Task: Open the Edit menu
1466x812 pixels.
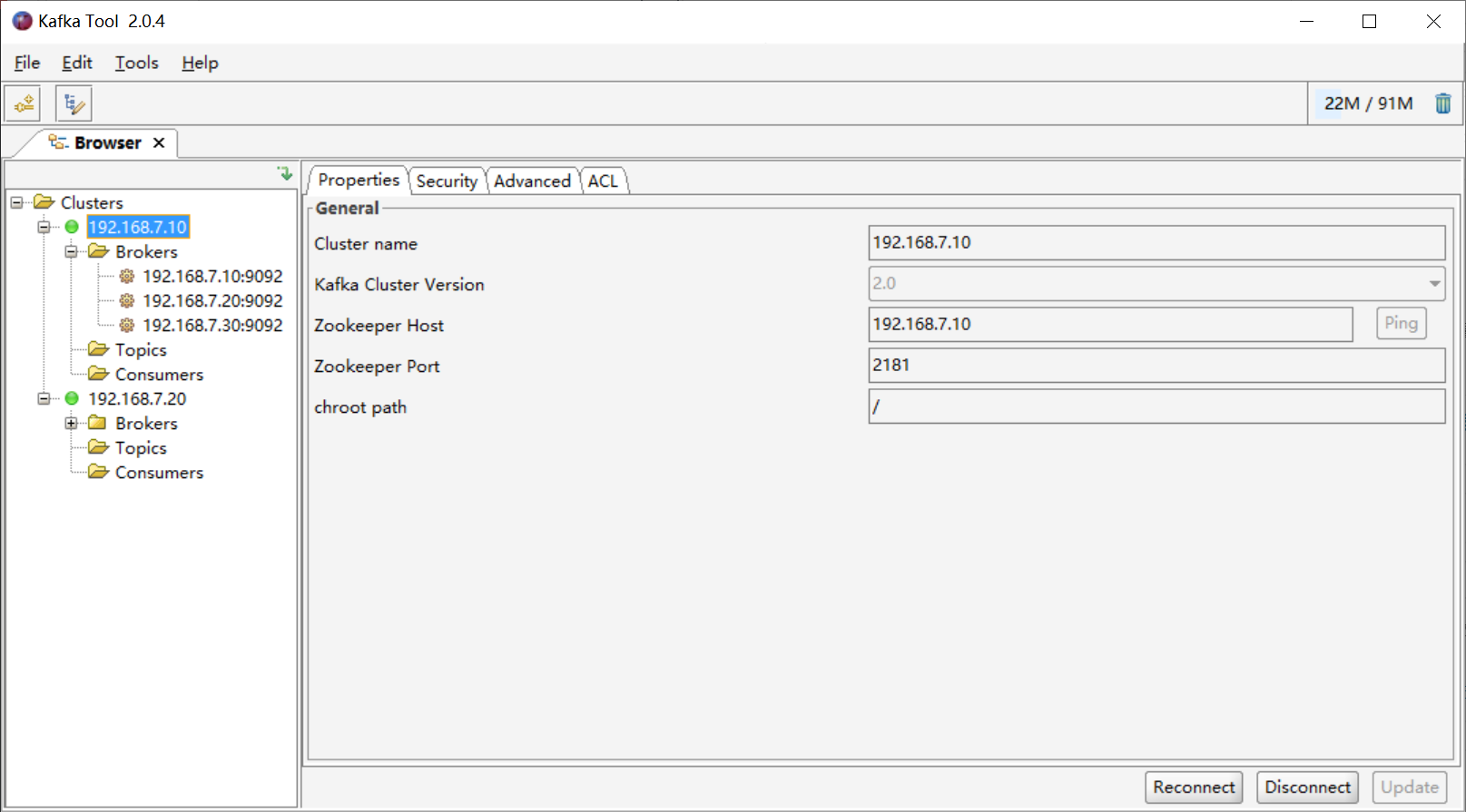Action: [x=77, y=63]
